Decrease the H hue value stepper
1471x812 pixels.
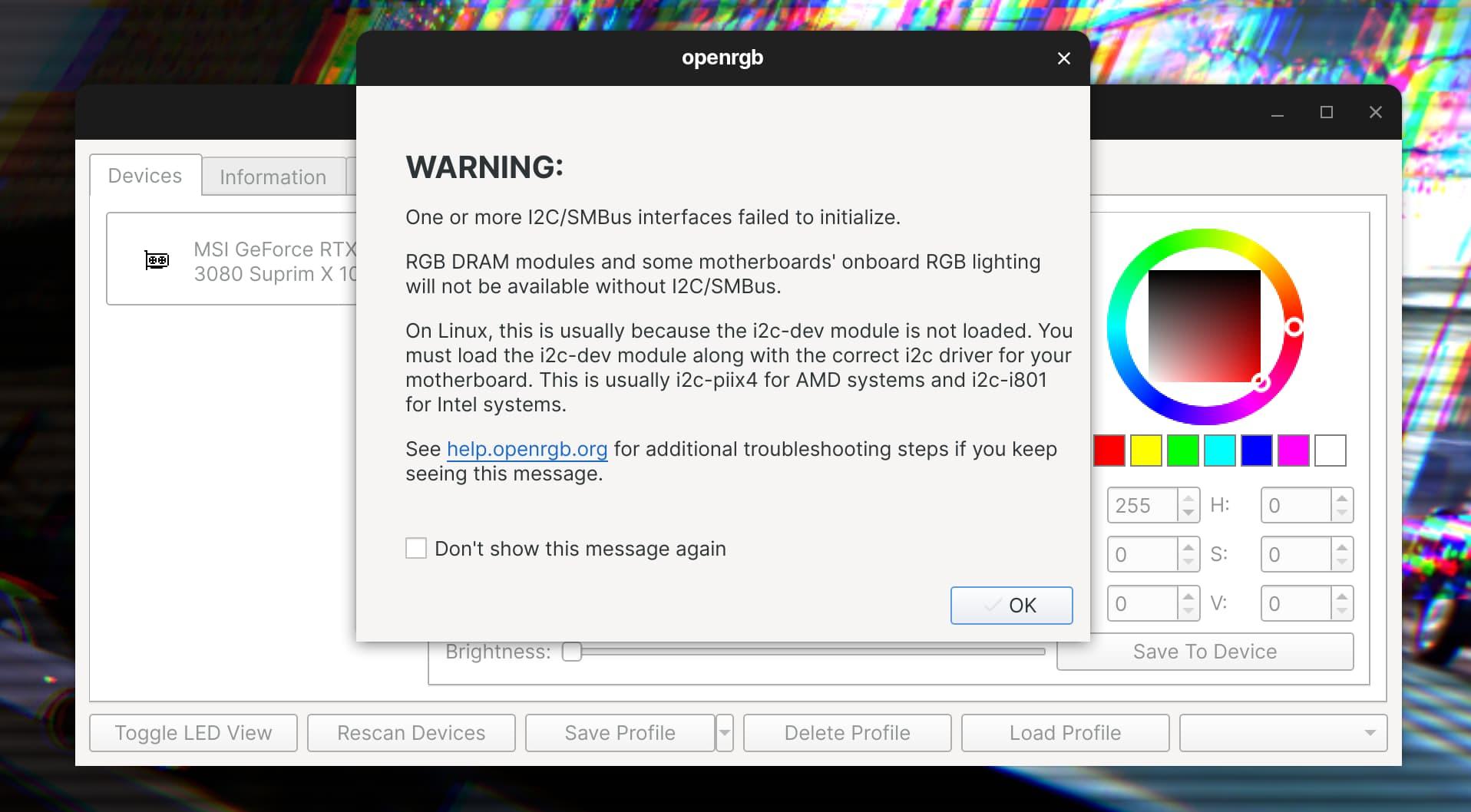pos(1342,513)
